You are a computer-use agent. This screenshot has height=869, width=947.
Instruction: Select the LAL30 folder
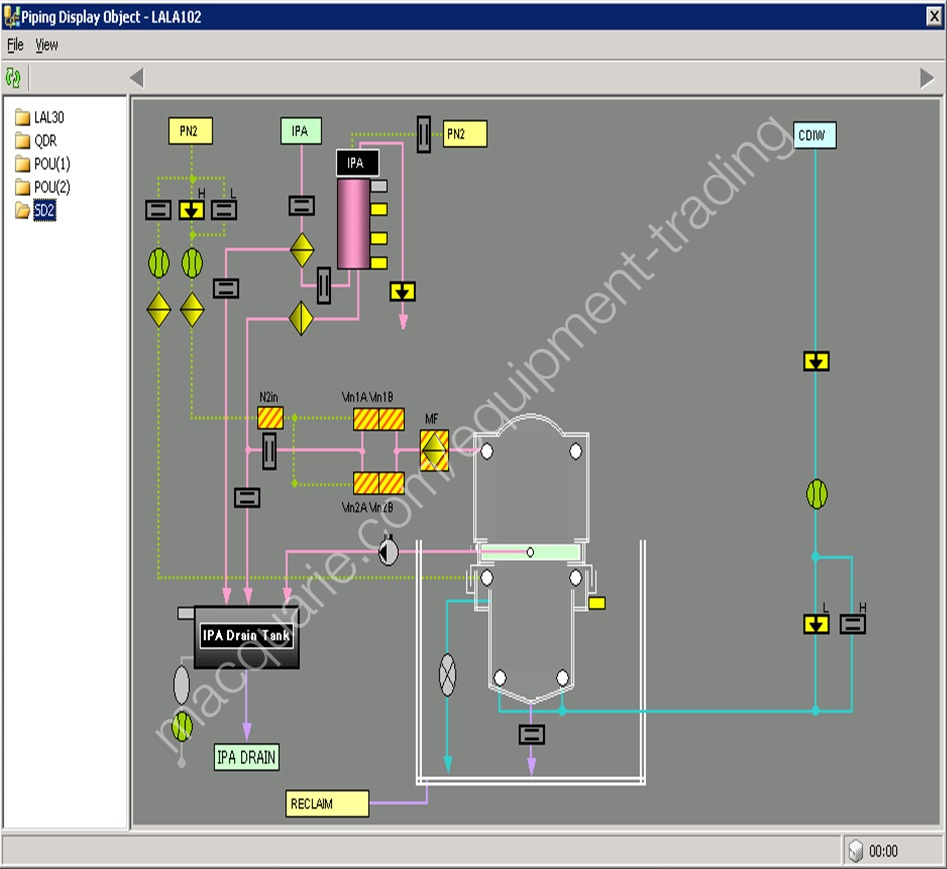tap(40, 117)
